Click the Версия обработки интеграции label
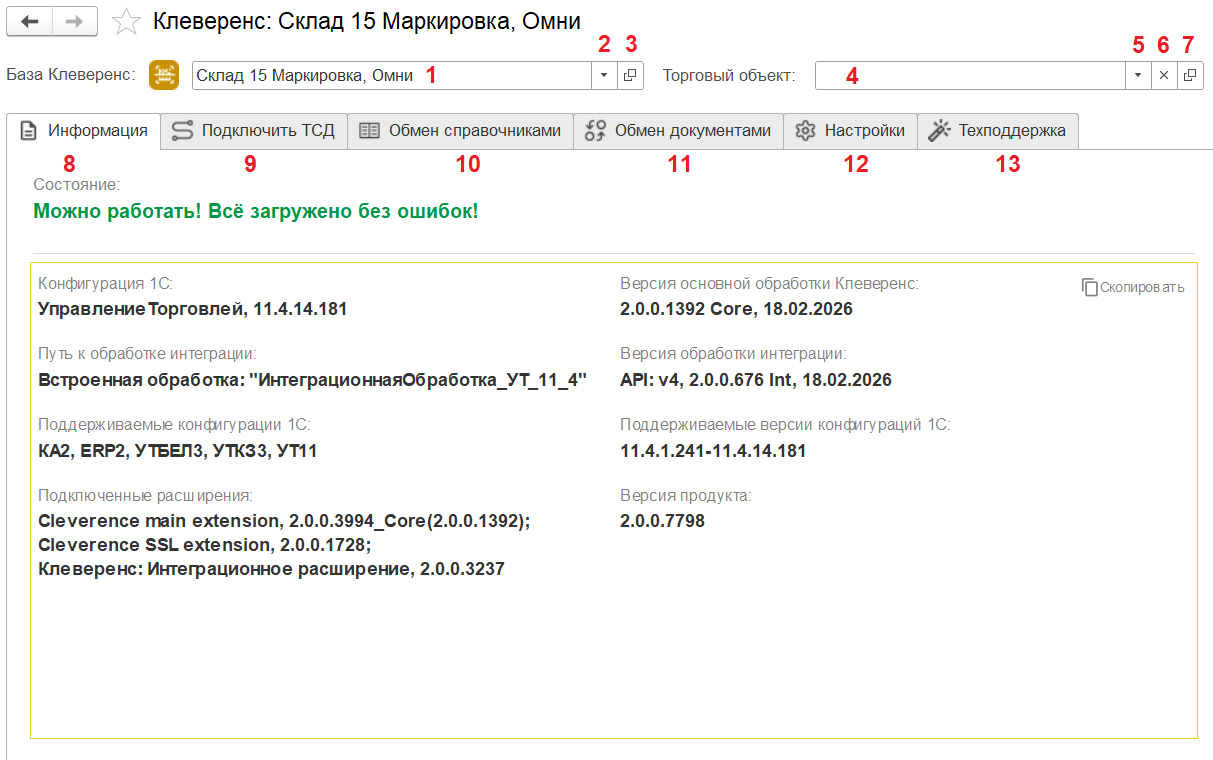Image resolution: width=1213 pixels, height=760 pixels. 733,354
